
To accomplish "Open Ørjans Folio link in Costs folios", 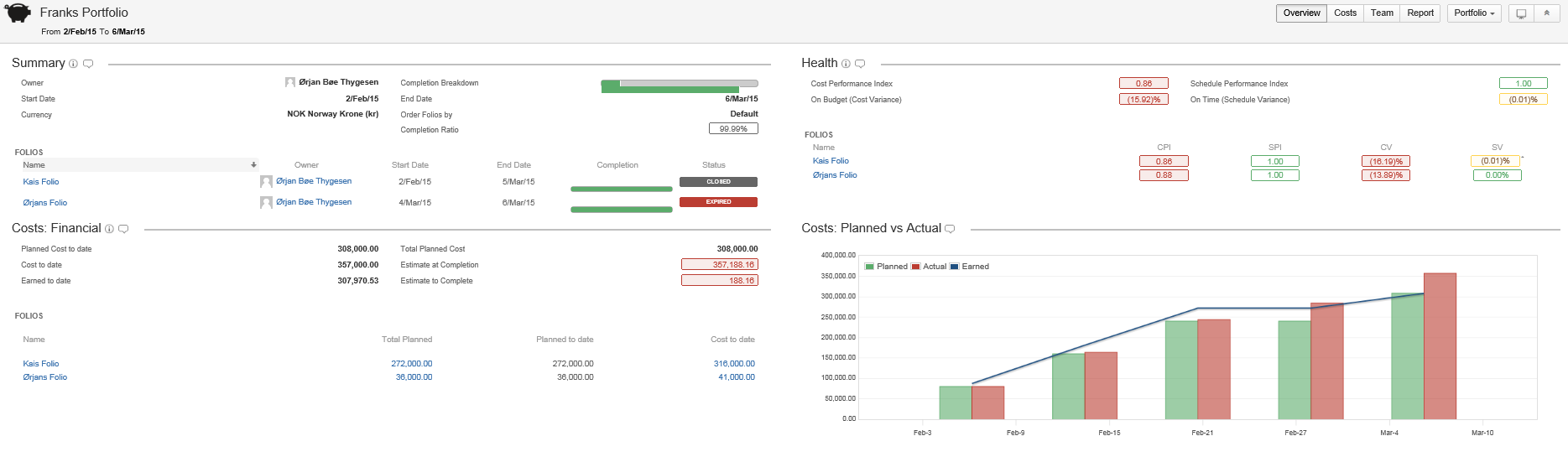I will coord(45,377).
